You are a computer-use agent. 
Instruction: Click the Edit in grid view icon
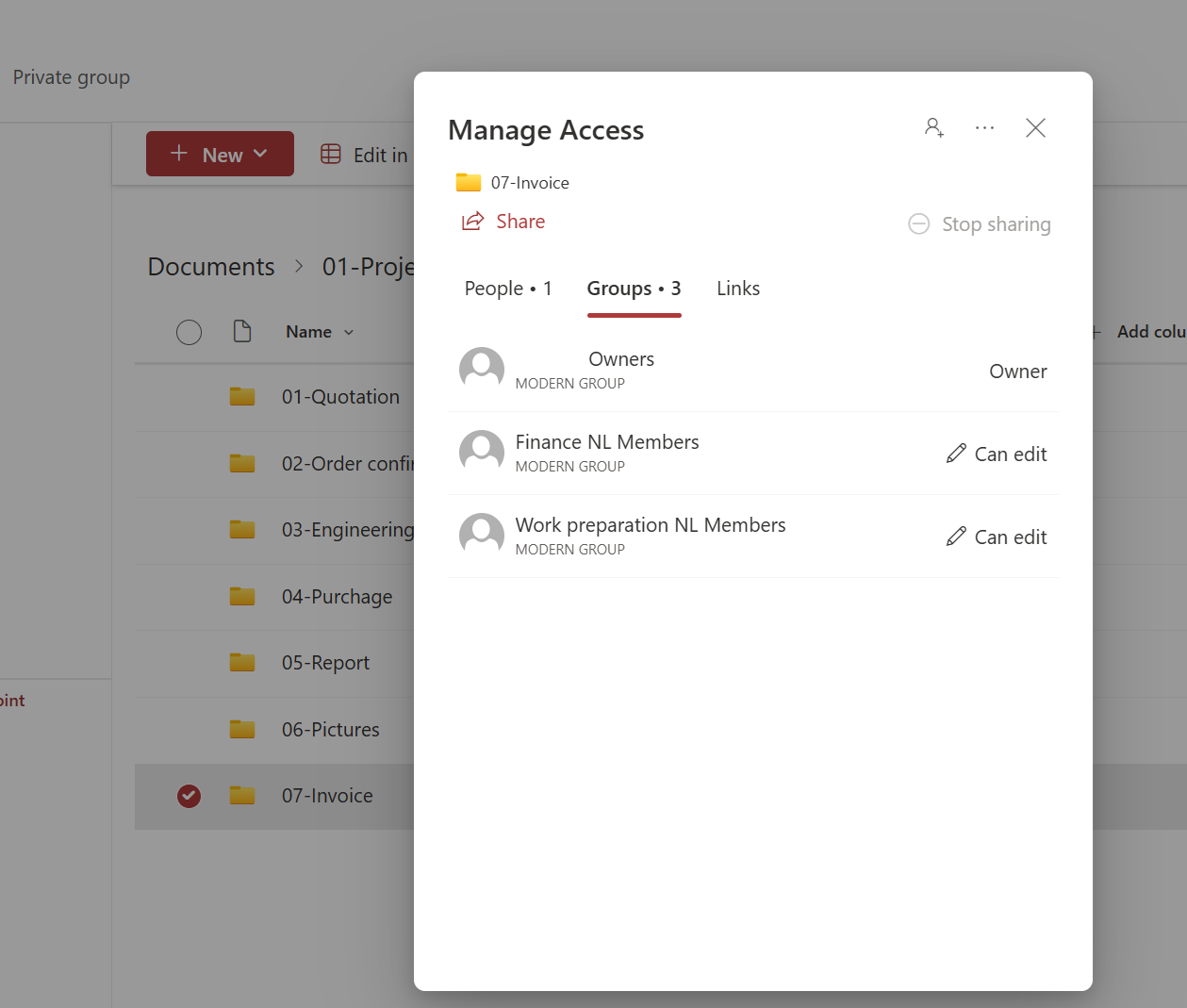point(331,155)
